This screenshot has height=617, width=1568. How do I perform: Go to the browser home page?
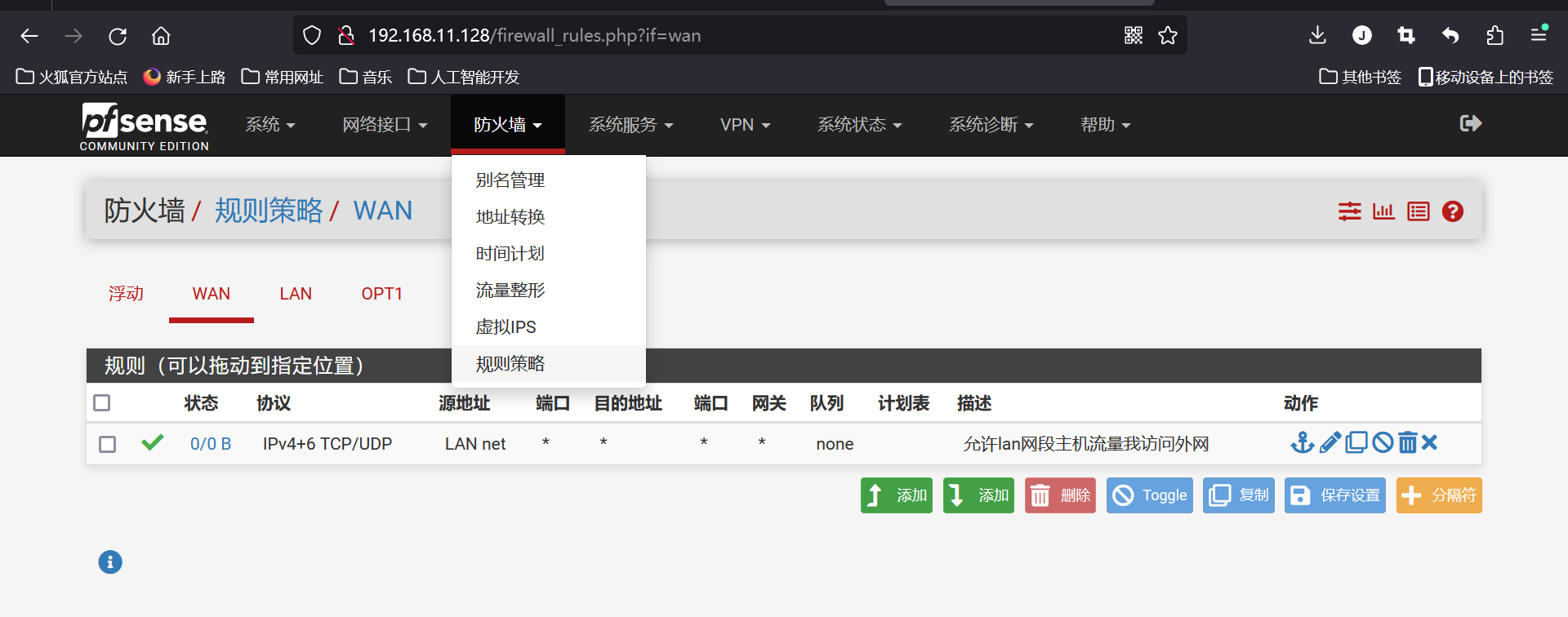point(161,36)
